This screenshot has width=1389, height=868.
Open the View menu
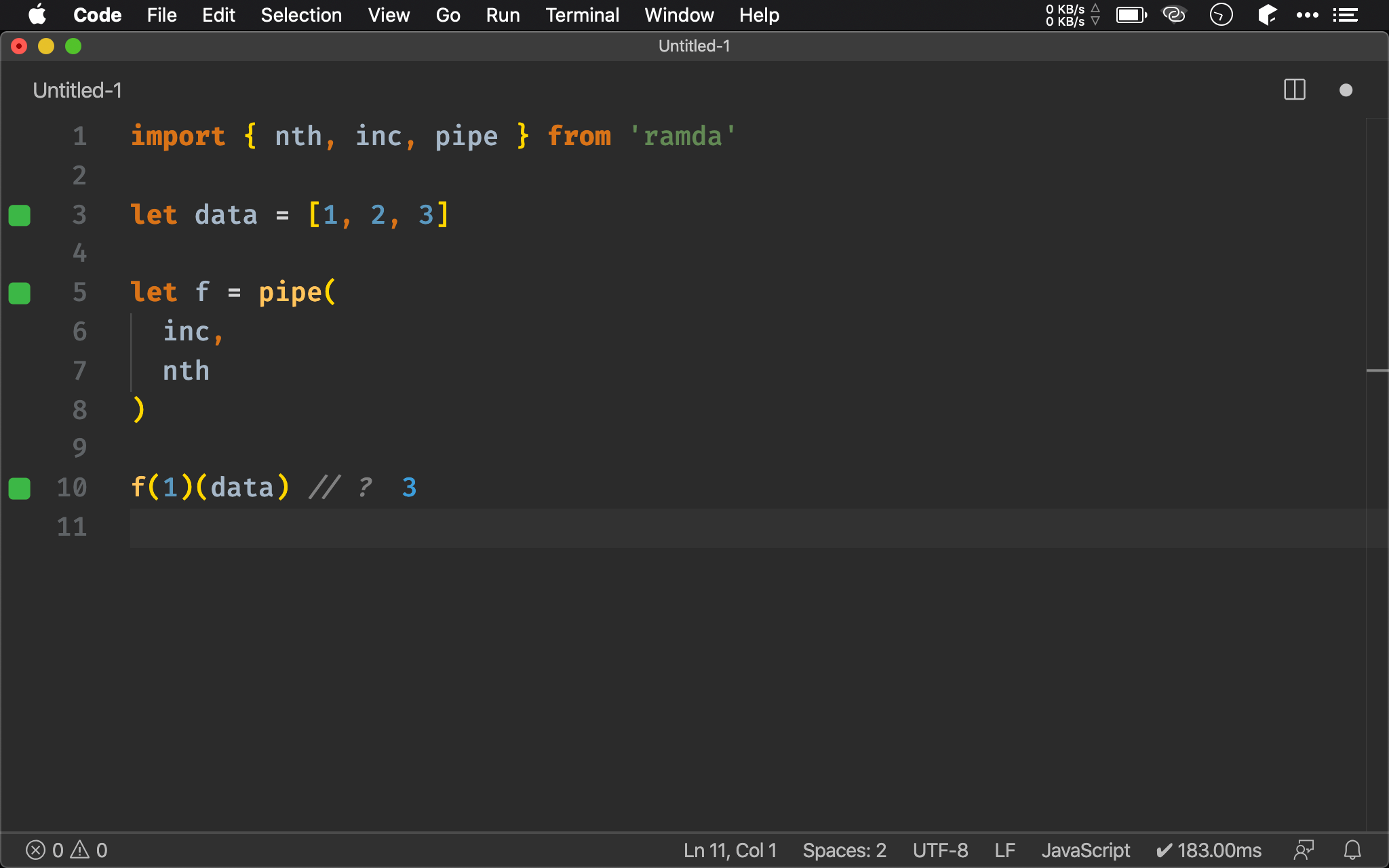pyautogui.click(x=389, y=15)
